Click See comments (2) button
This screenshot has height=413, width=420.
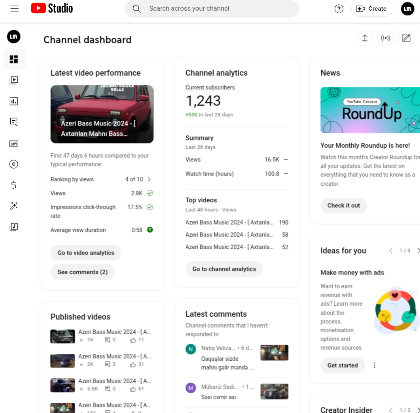click(x=82, y=272)
